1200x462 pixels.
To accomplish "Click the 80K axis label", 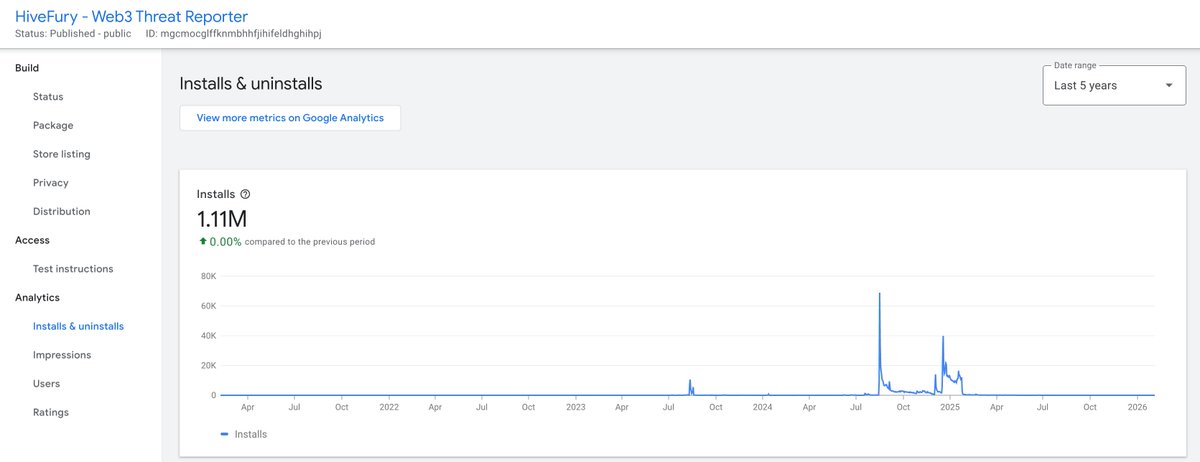I will (208, 276).
